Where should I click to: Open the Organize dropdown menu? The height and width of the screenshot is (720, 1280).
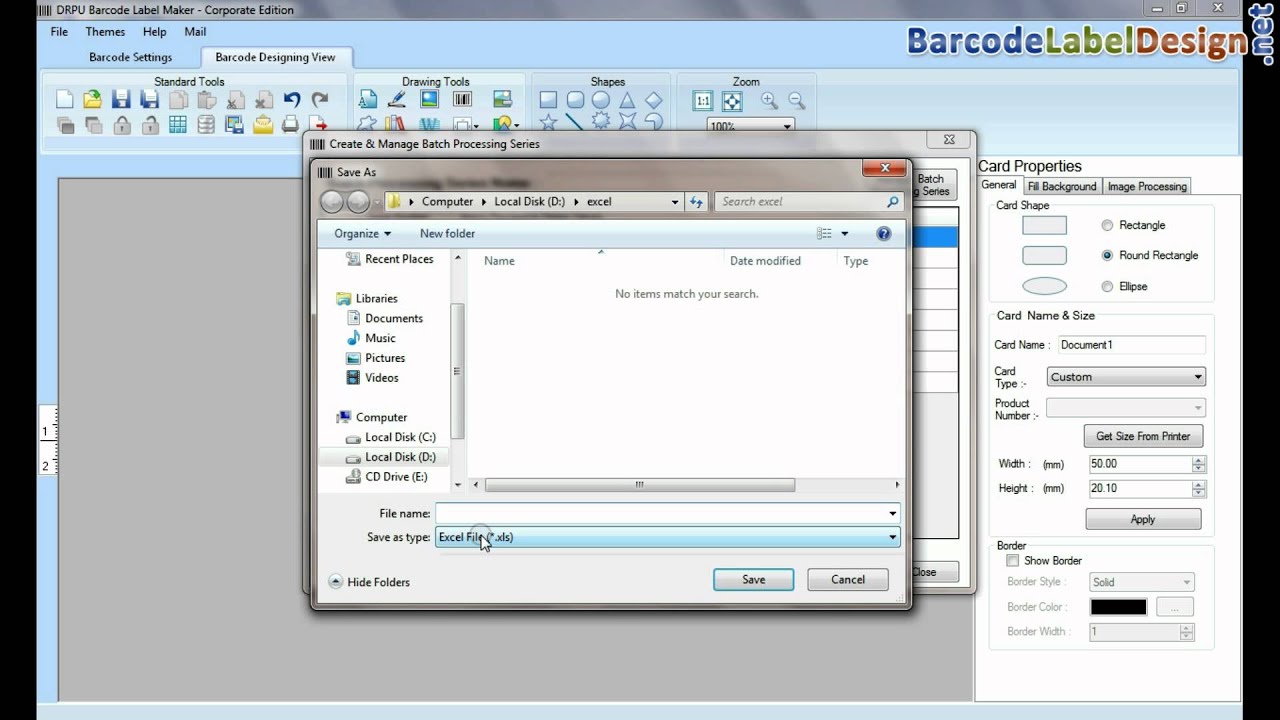pyautogui.click(x=363, y=233)
